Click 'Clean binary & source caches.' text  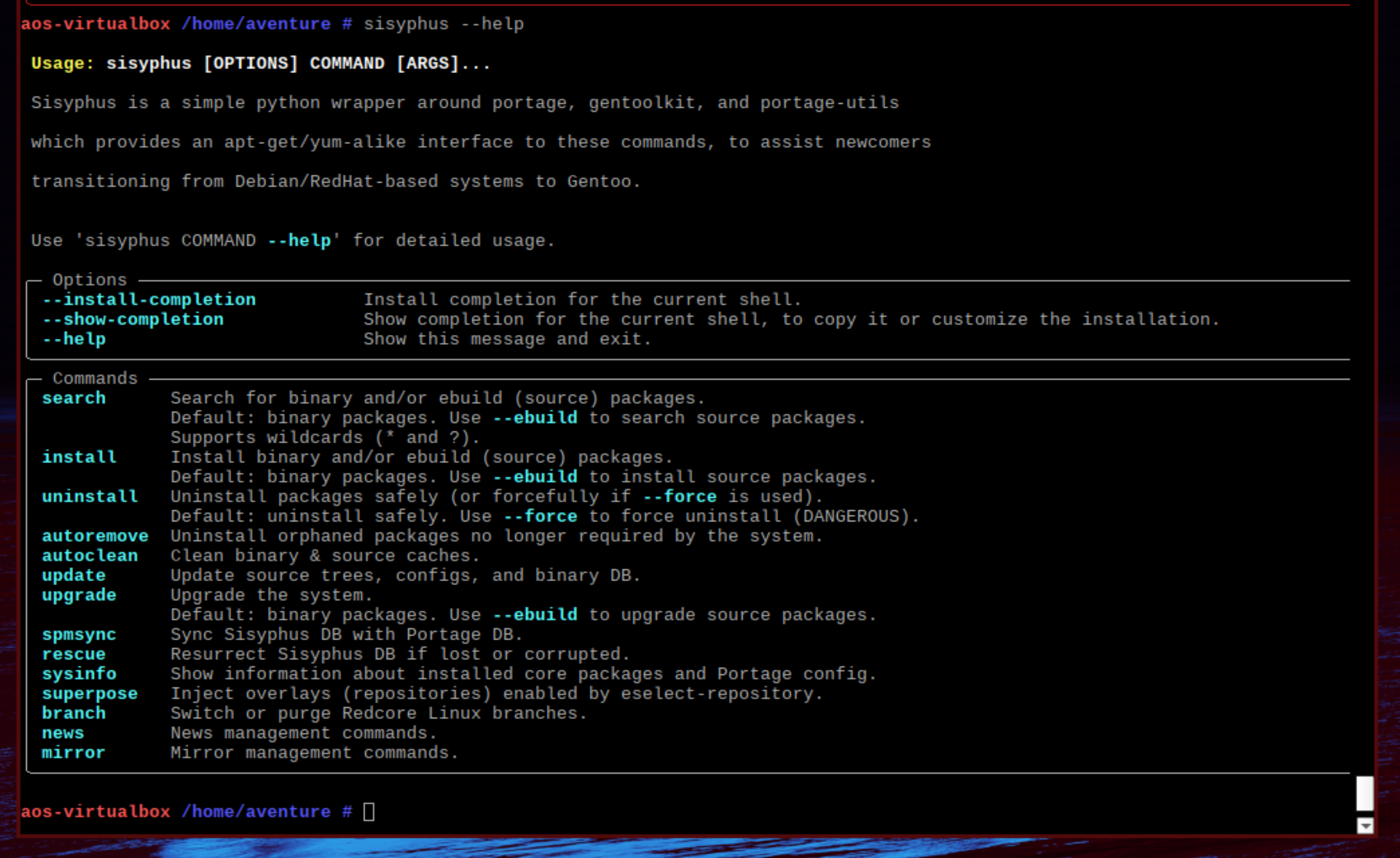point(326,555)
